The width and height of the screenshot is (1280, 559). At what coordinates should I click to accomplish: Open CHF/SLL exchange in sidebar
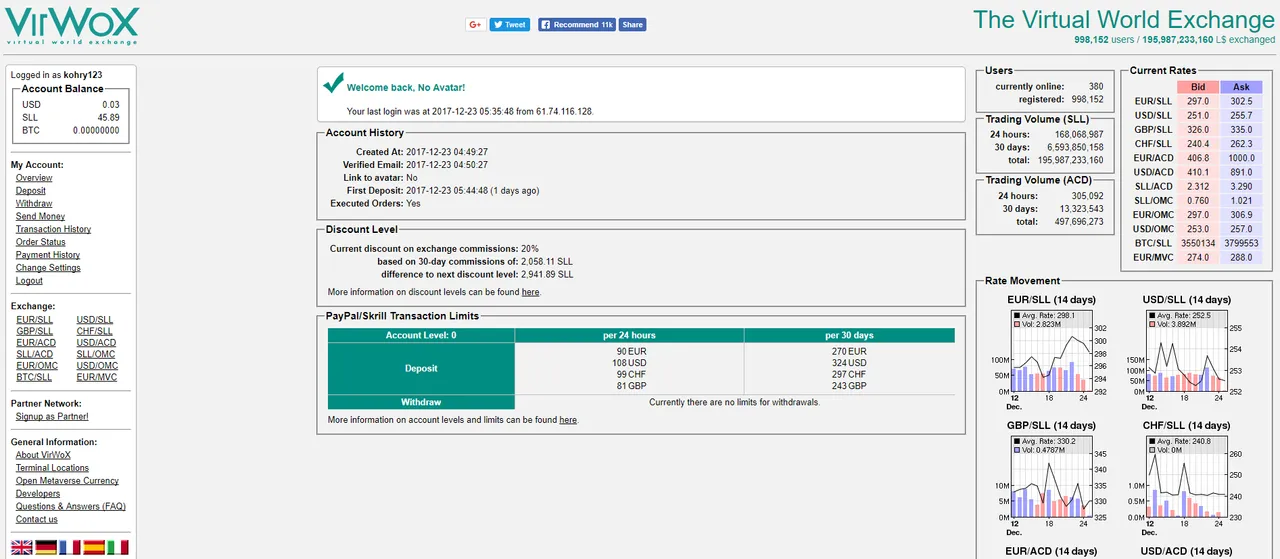click(95, 332)
